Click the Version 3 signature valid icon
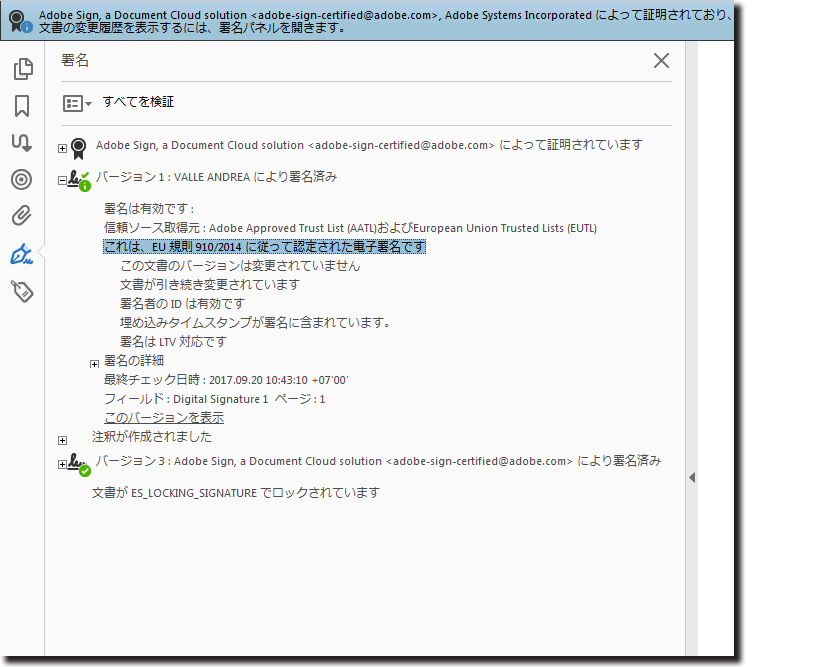829x667 pixels. pyautogui.click(x=79, y=465)
